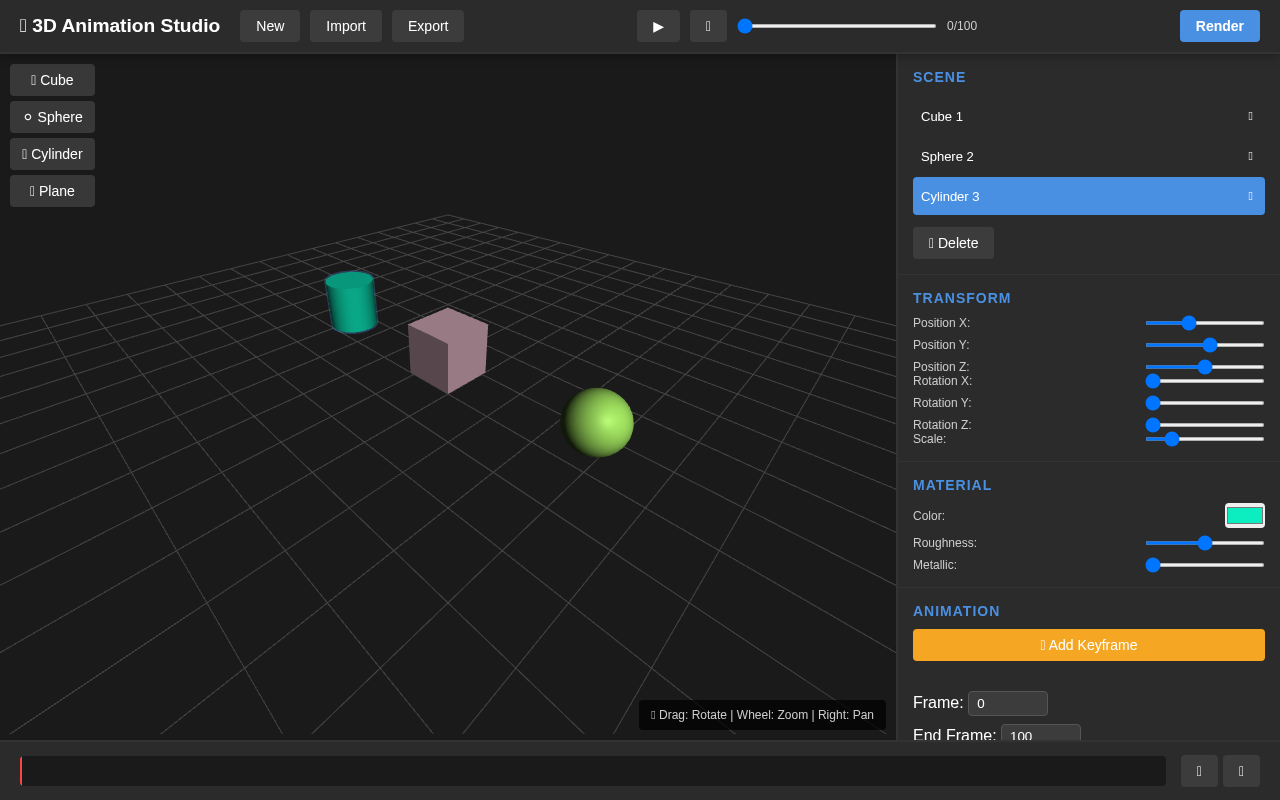Toggle visibility of Cylinder 3

pos(1250,196)
